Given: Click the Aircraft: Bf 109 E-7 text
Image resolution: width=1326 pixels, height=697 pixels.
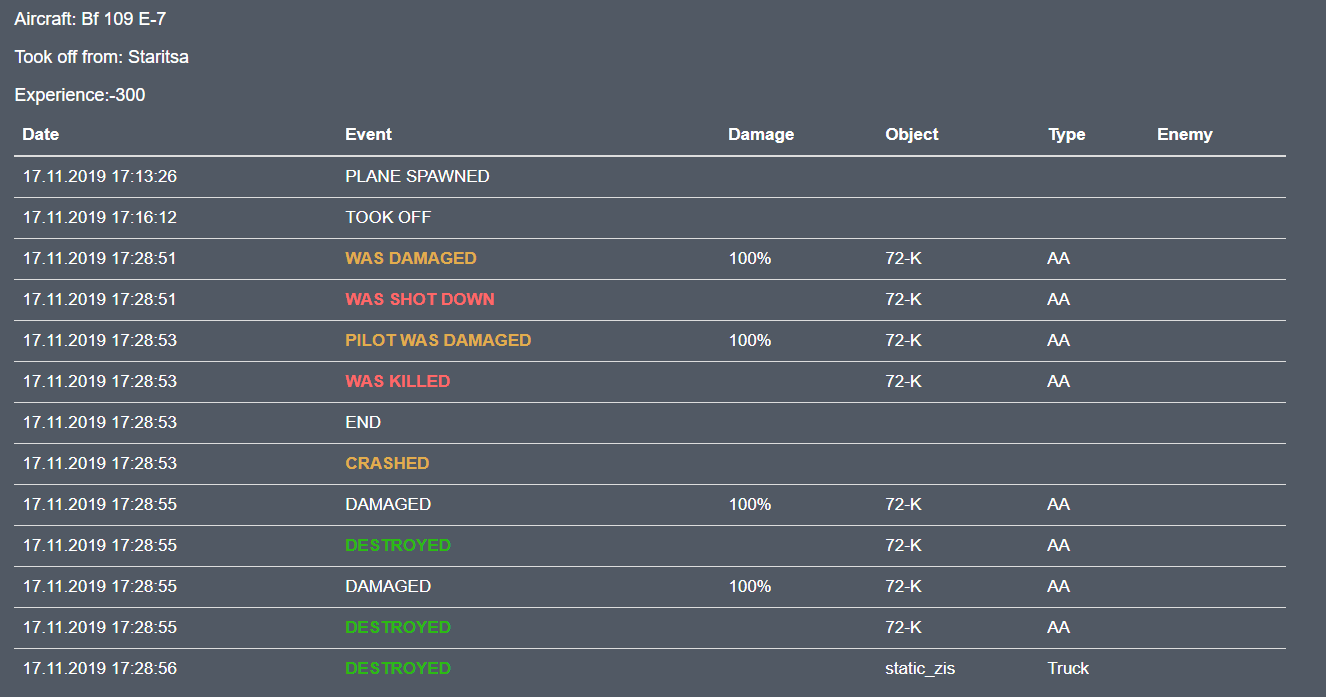Looking at the screenshot, I should [90, 19].
